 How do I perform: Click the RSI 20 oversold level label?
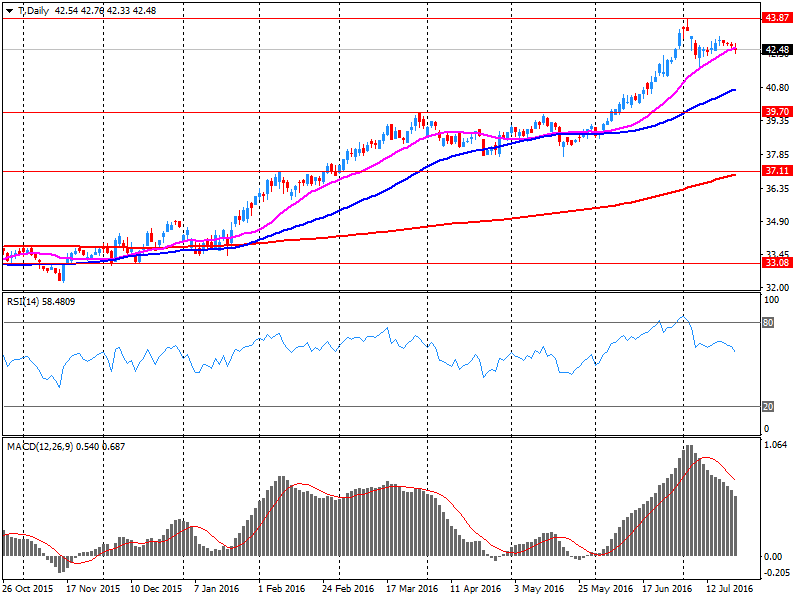[x=768, y=407]
